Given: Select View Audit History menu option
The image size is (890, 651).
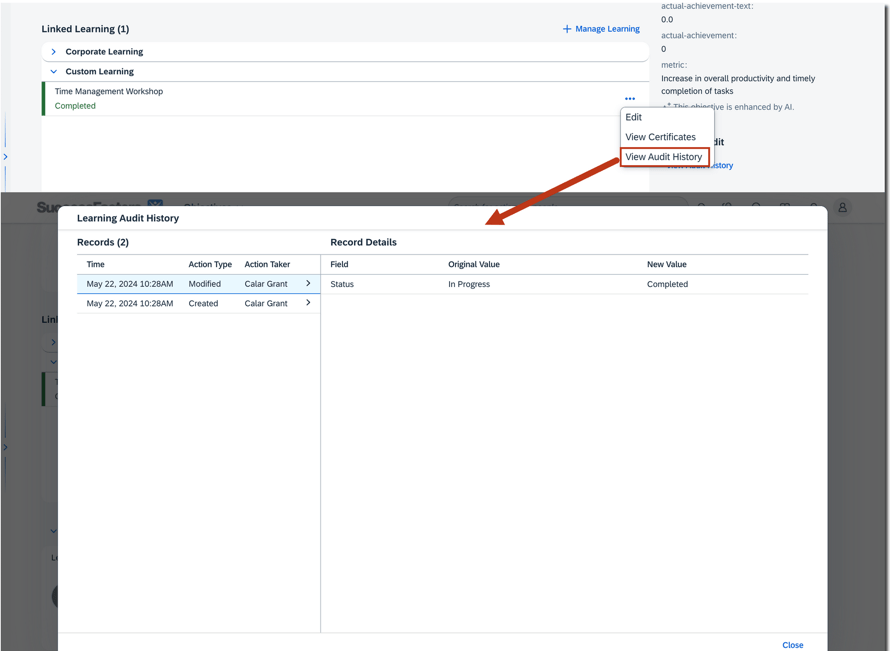Looking at the screenshot, I should 664,157.
